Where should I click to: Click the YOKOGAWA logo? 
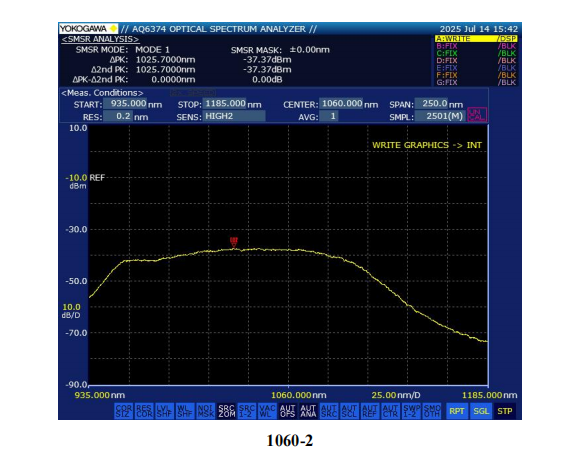(x=88, y=29)
